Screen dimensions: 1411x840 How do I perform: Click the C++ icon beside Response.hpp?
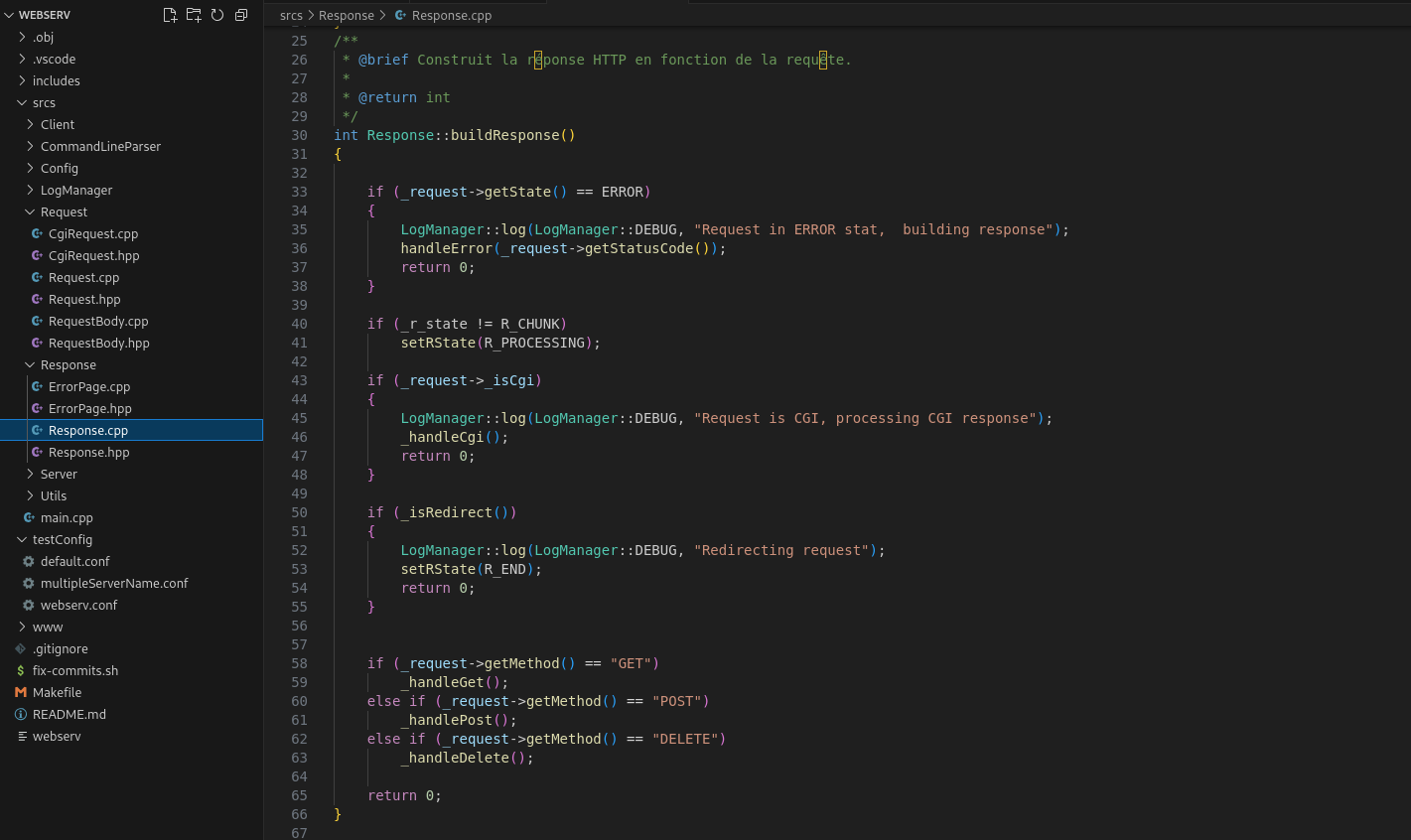pyautogui.click(x=37, y=452)
